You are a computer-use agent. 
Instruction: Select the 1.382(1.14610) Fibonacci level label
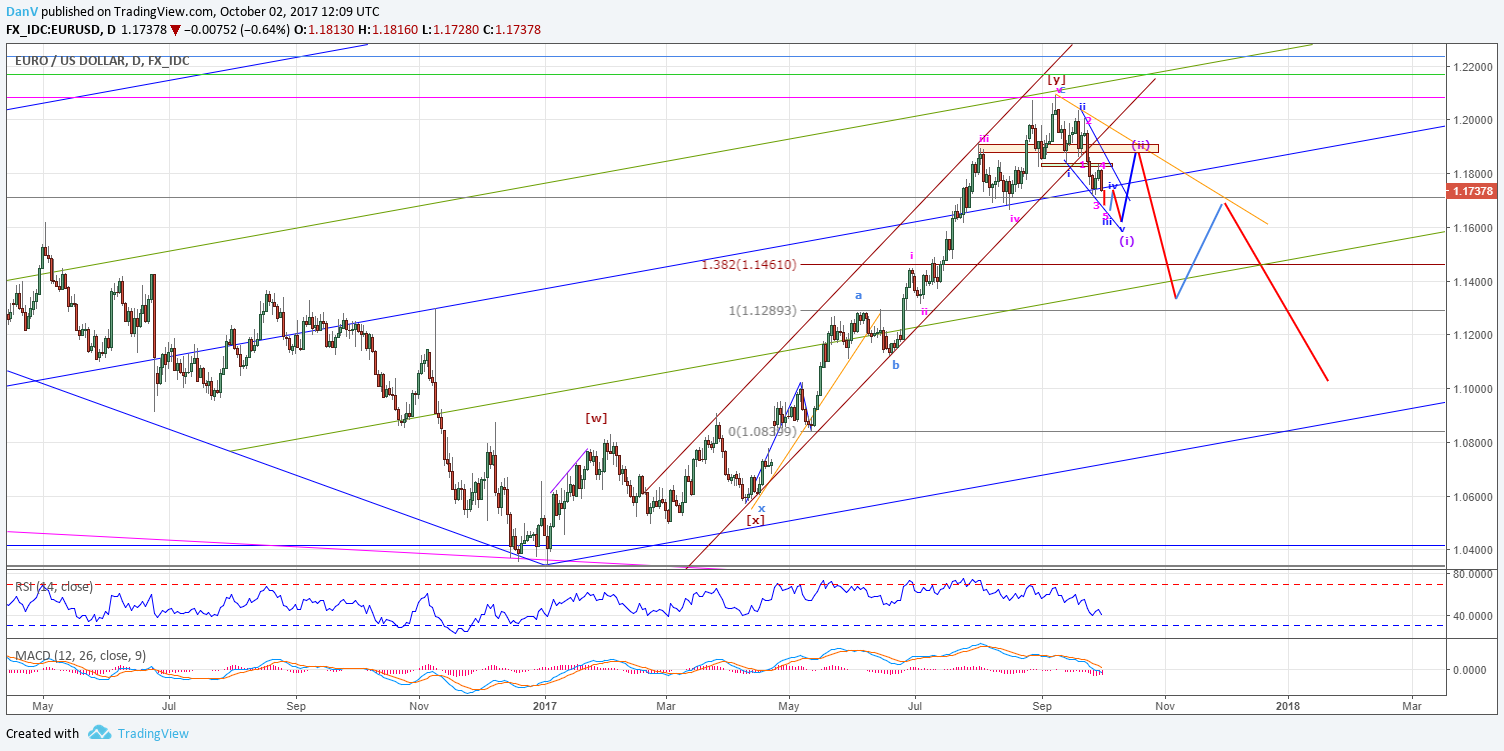click(x=749, y=265)
